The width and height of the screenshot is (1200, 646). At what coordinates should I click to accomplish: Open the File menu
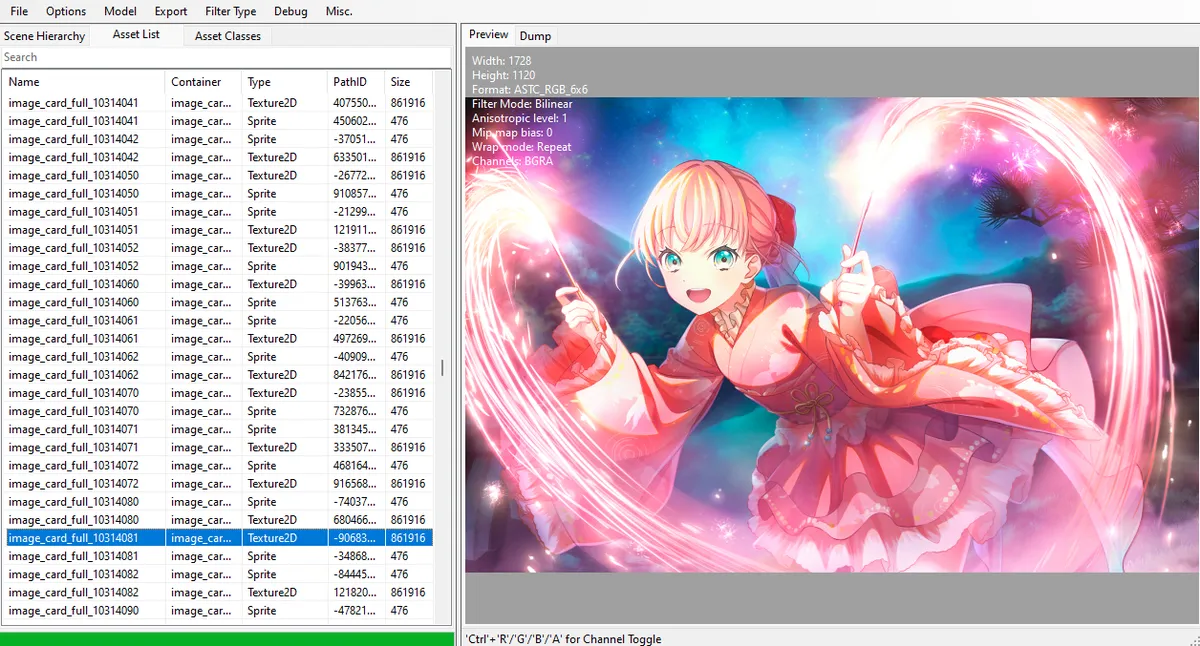[19, 11]
